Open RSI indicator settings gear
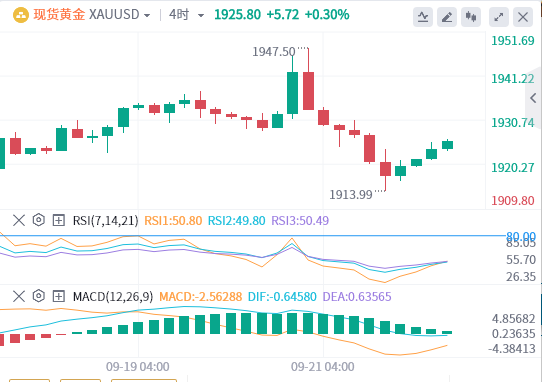The height and width of the screenshot is (382, 542). click(x=39, y=220)
